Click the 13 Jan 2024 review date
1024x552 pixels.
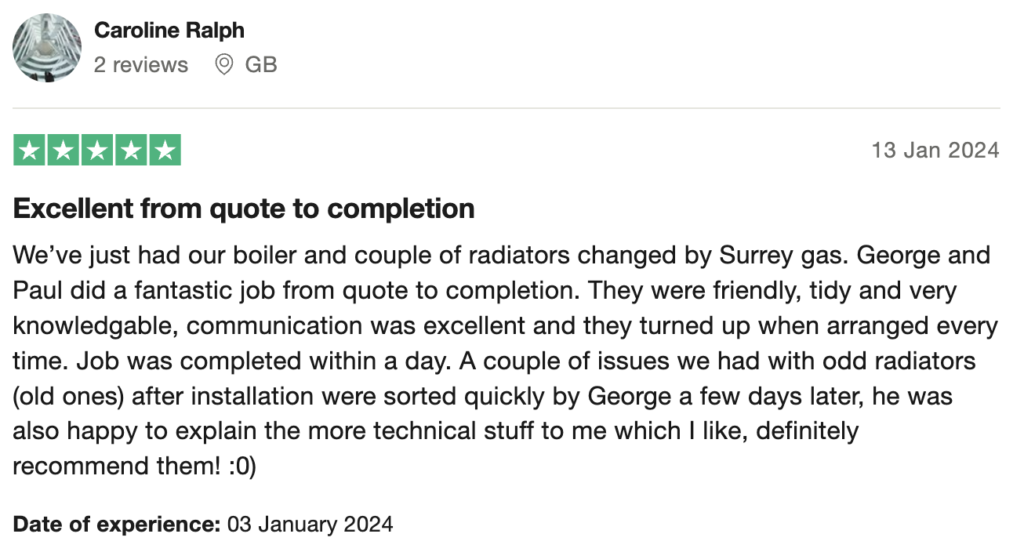(935, 151)
